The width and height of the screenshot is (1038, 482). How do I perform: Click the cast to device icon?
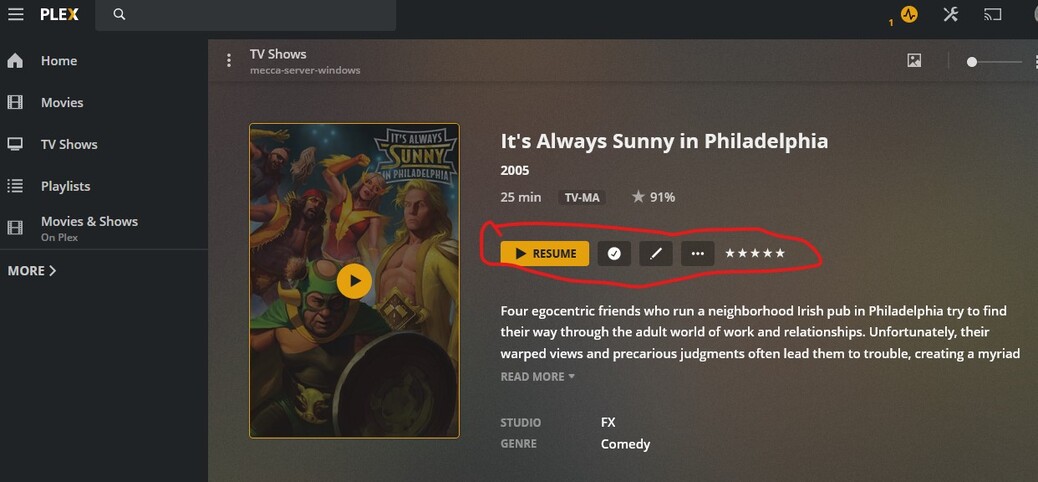992,14
